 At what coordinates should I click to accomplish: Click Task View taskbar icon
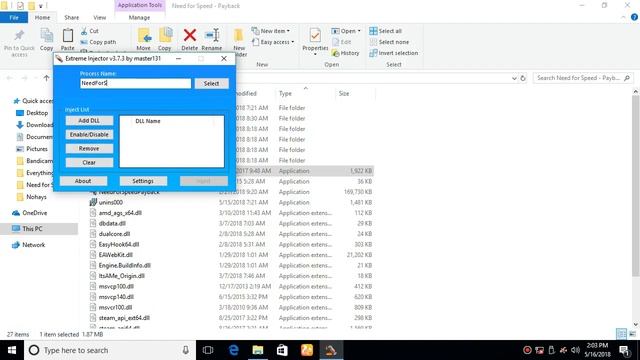point(208,350)
